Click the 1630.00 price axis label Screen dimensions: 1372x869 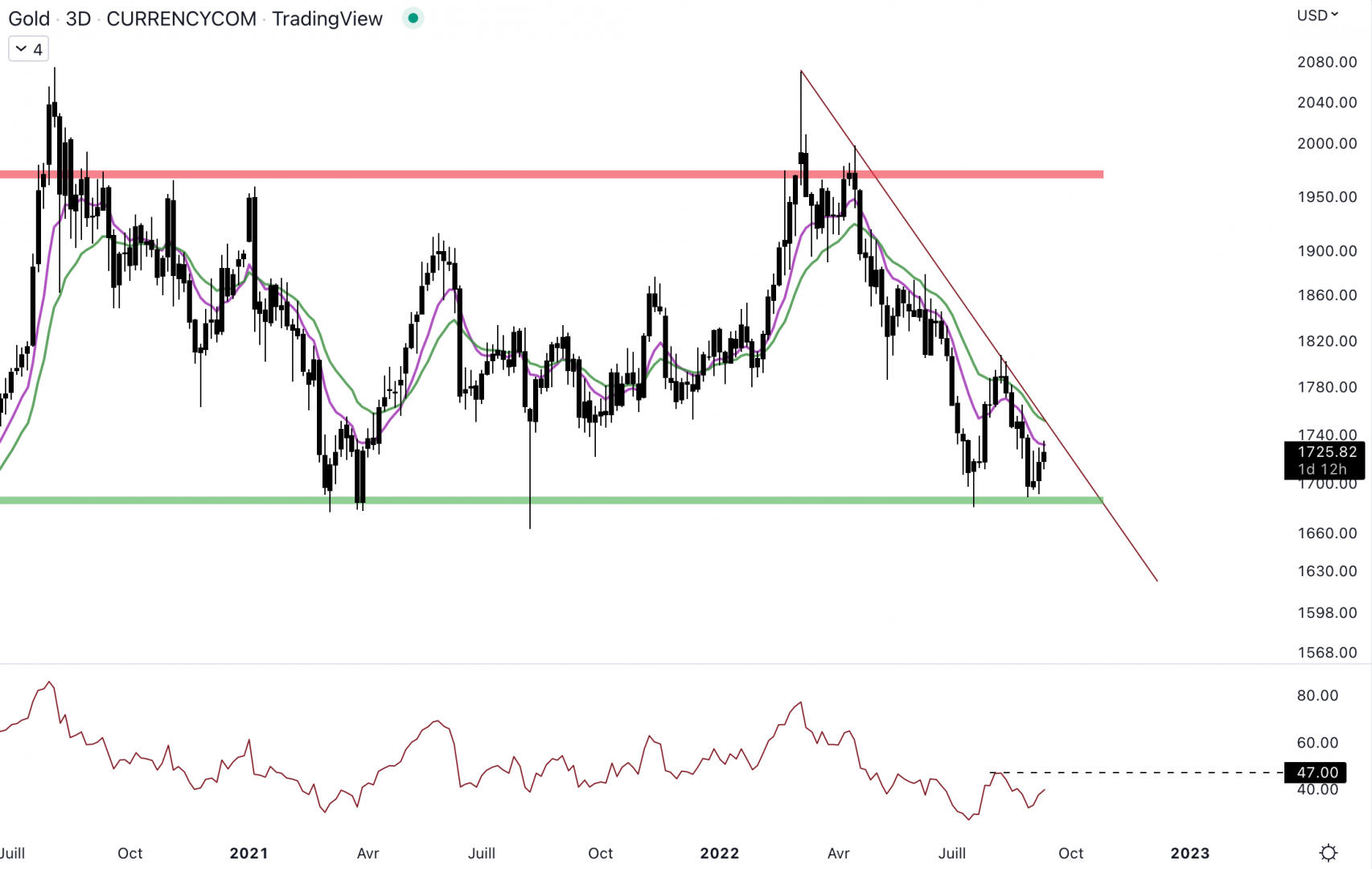[x=1327, y=571]
